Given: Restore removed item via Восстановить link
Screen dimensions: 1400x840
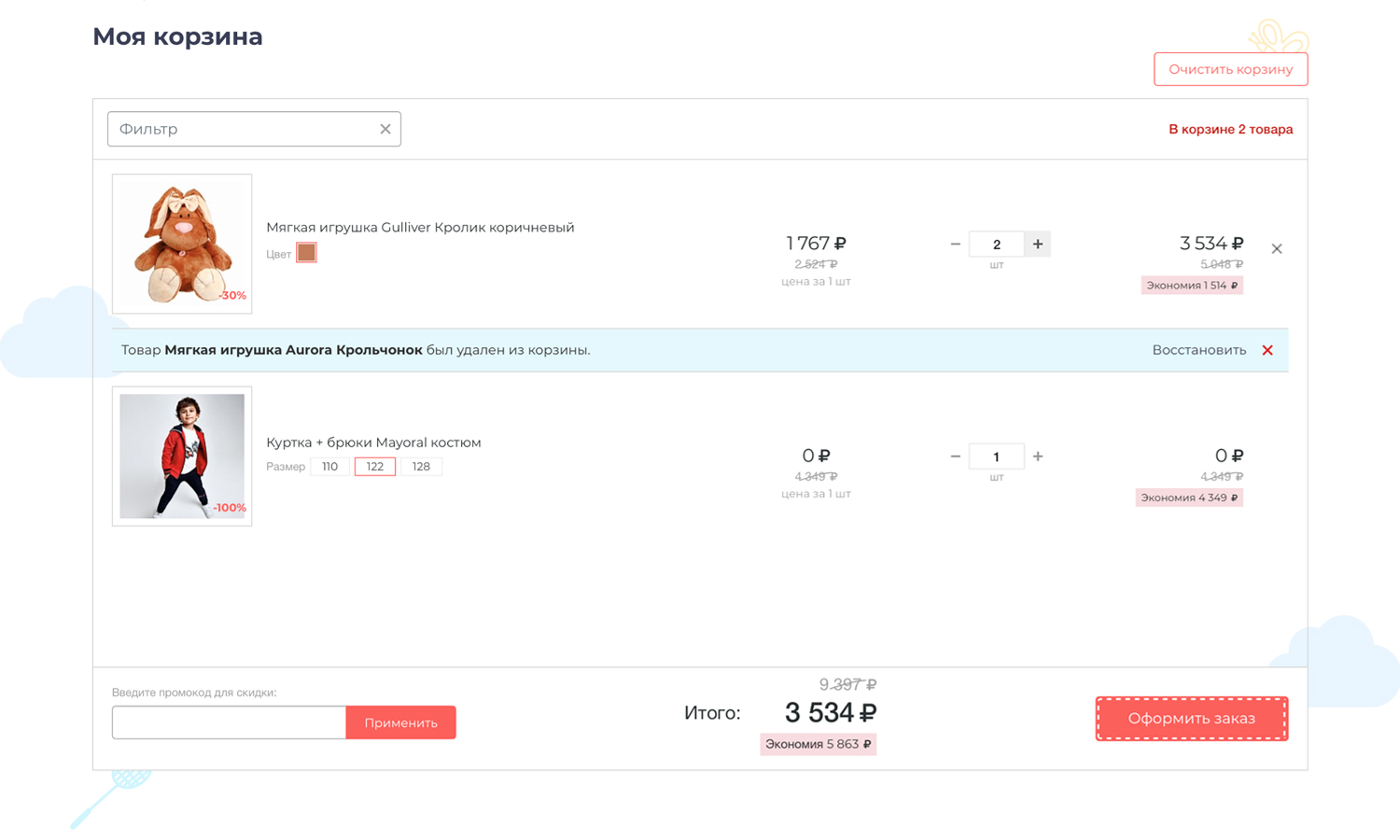Looking at the screenshot, I should point(1198,350).
